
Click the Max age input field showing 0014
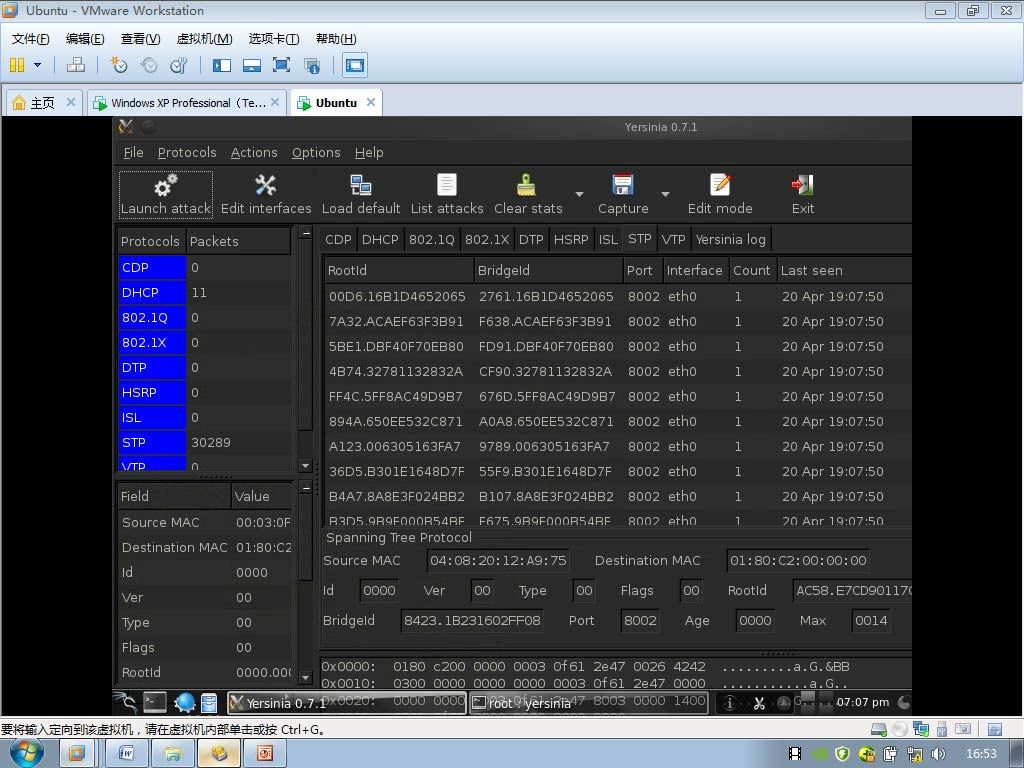coord(871,620)
